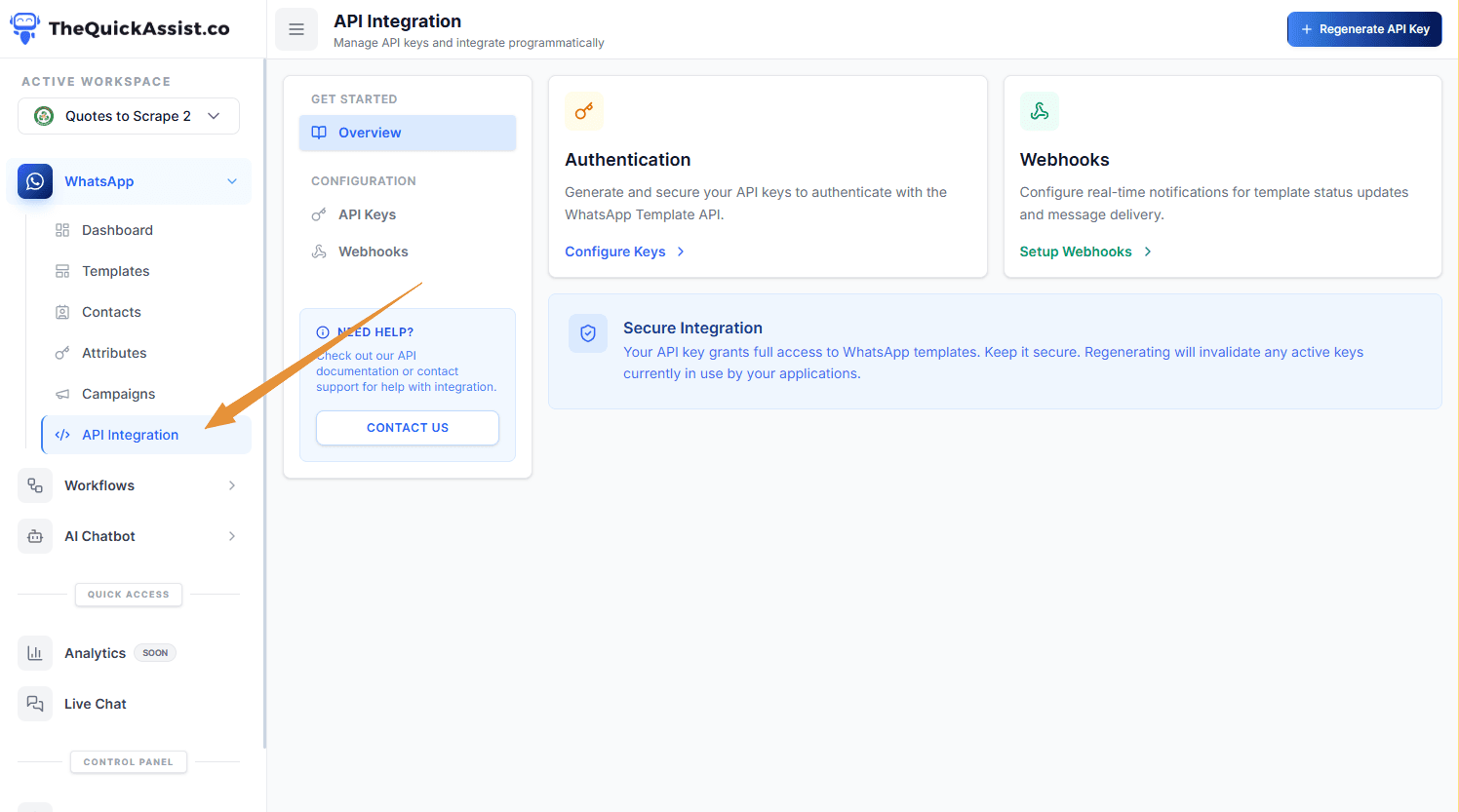Open the Configure Keys link
Image resolution: width=1459 pixels, height=812 pixels.
point(615,251)
